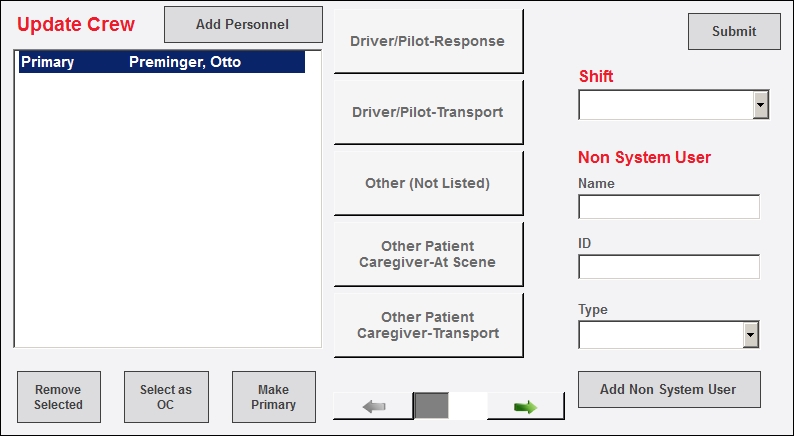Choose Driver/Pilot-Response role
Screen dimensions: 794x436
[x=428, y=41]
